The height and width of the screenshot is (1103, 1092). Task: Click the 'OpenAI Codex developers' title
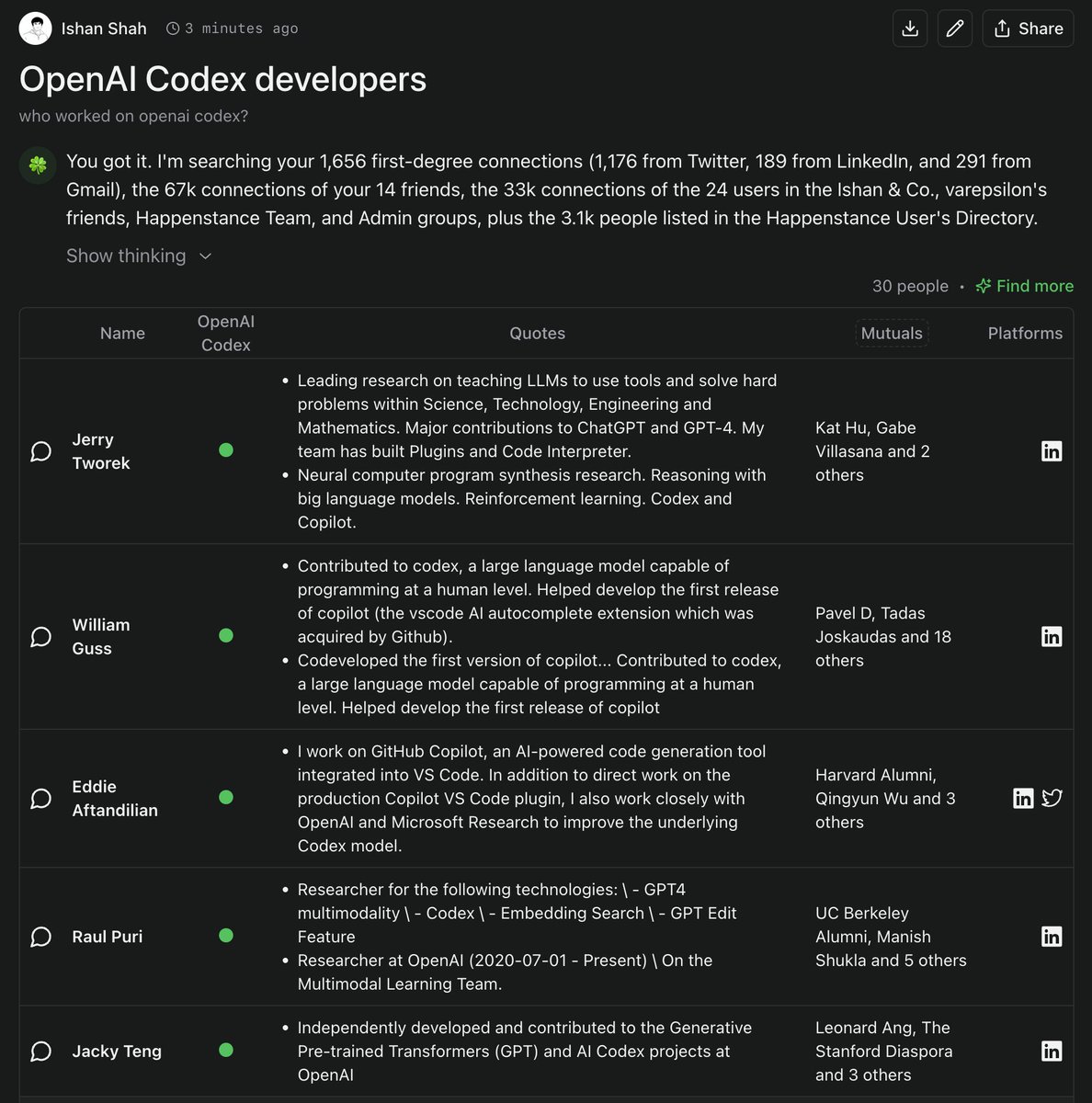222,79
